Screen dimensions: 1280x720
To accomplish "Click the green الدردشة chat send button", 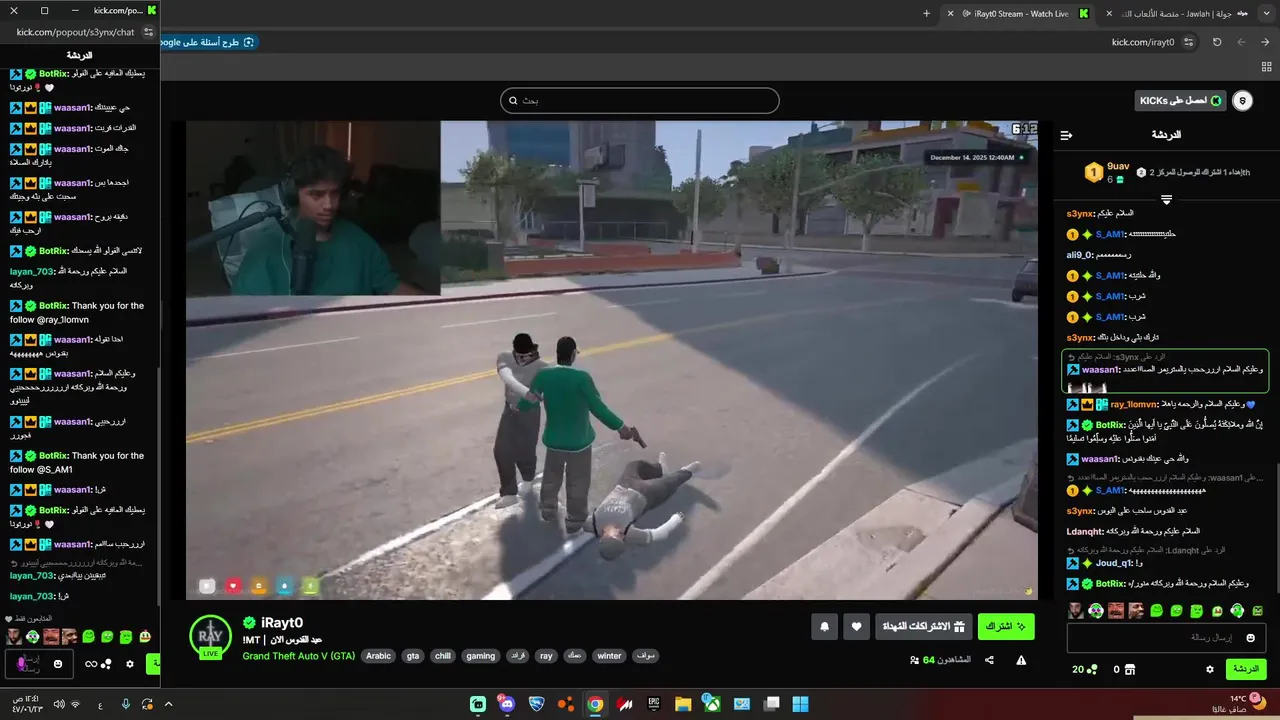I will tap(1245, 669).
